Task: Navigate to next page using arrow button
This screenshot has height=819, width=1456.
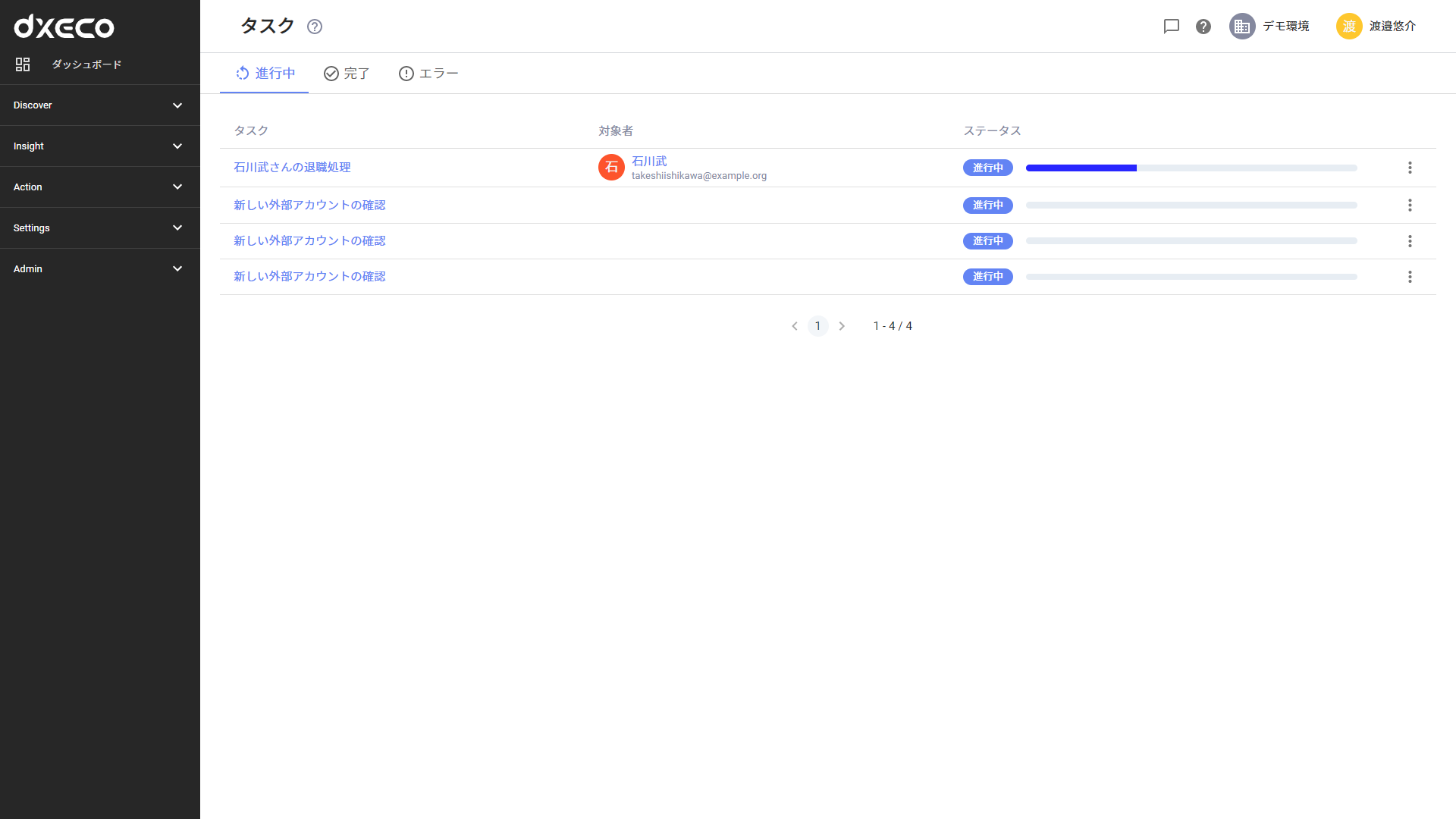Action: tap(842, 326)
